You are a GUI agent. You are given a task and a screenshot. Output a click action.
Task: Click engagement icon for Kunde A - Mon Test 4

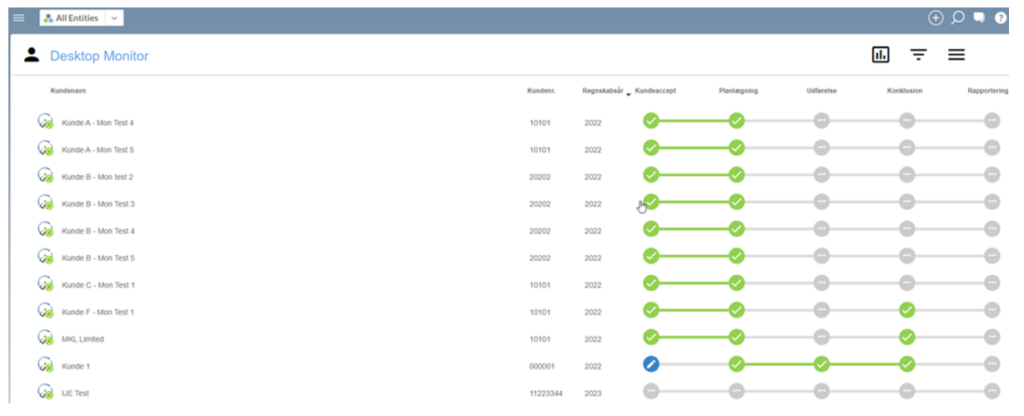pyautogui.click(x=45, y=121)
